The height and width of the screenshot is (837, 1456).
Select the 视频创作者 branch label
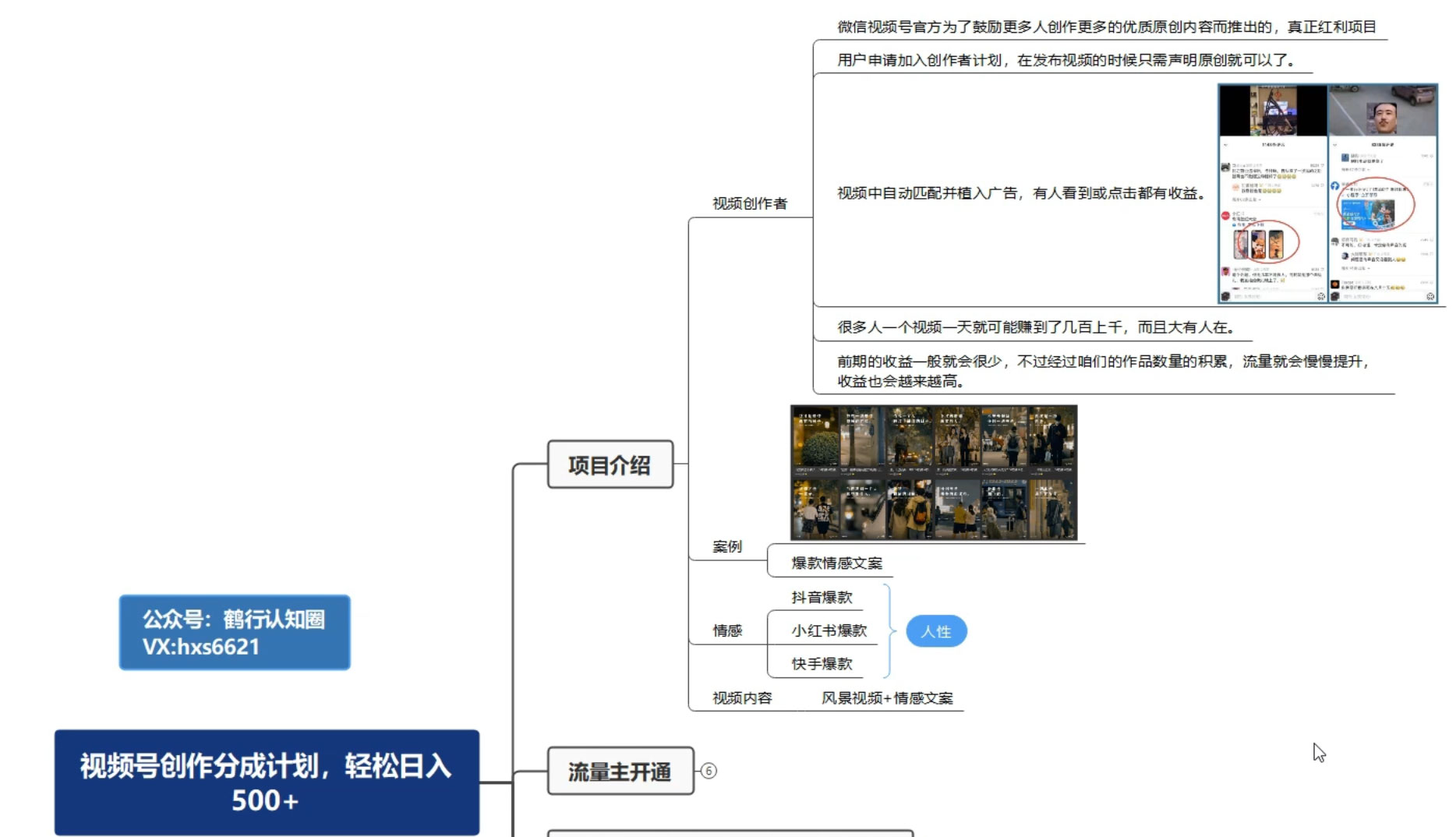[748, 205]
